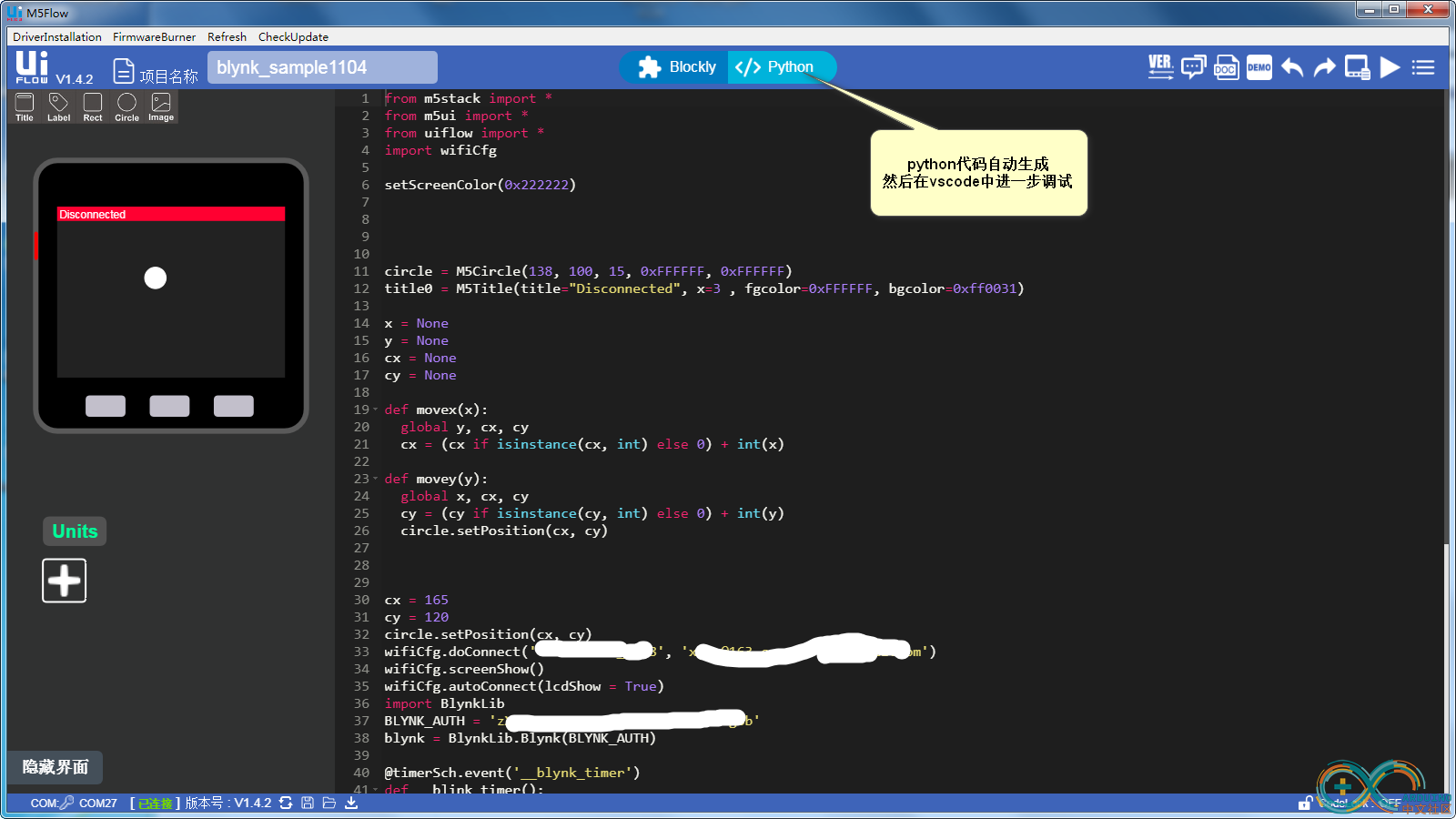Toggle the CodeLock padlock icon
1456x819 pixels.
point(1305,803)
